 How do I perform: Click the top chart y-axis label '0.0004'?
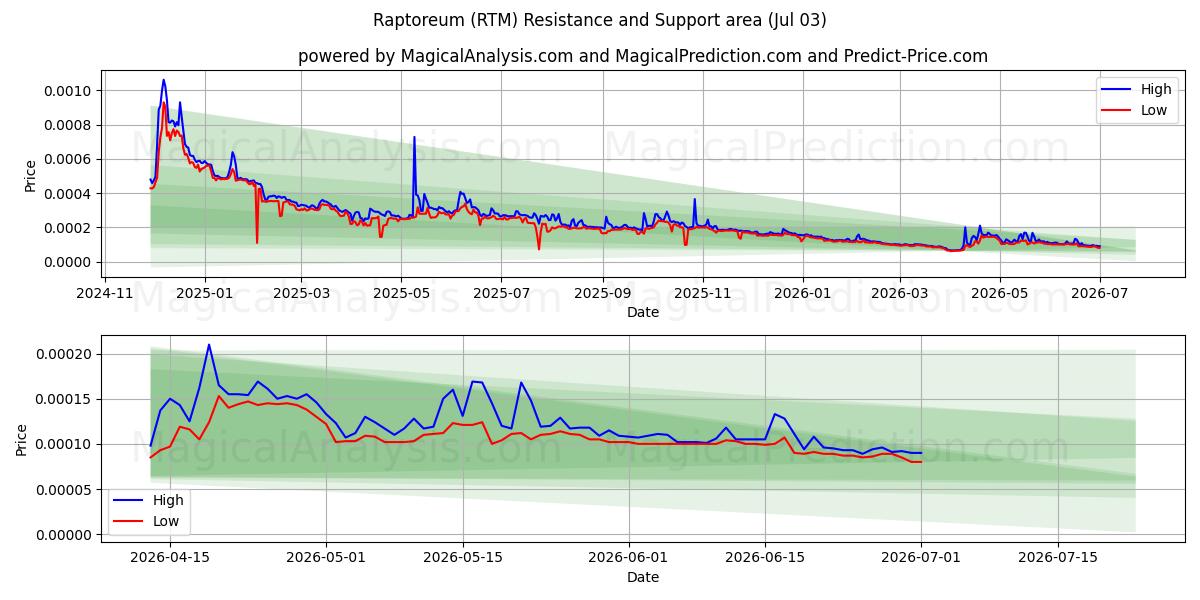68,193
